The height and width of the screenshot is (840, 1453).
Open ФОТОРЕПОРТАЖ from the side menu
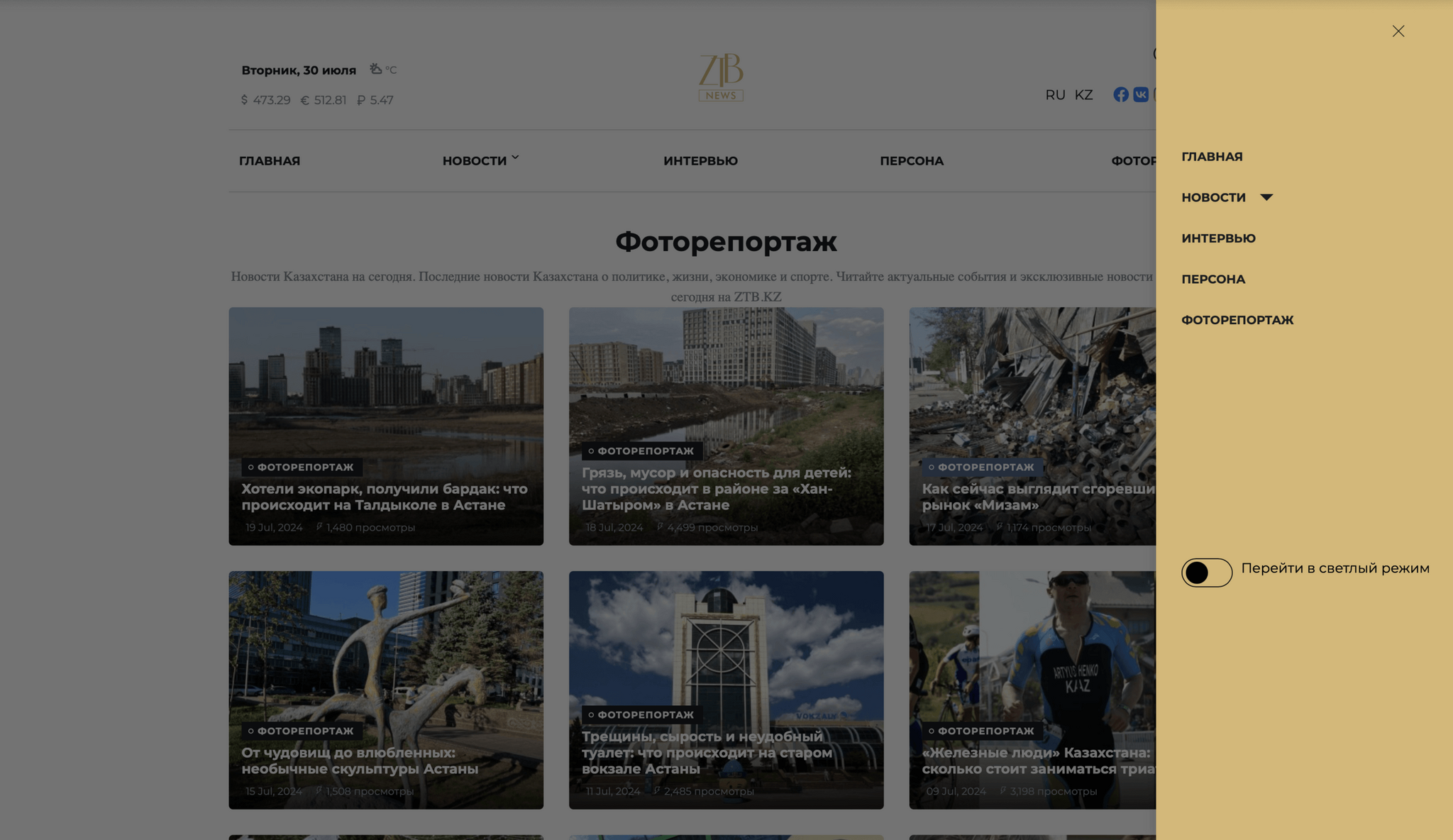(x=1237, y=320)
